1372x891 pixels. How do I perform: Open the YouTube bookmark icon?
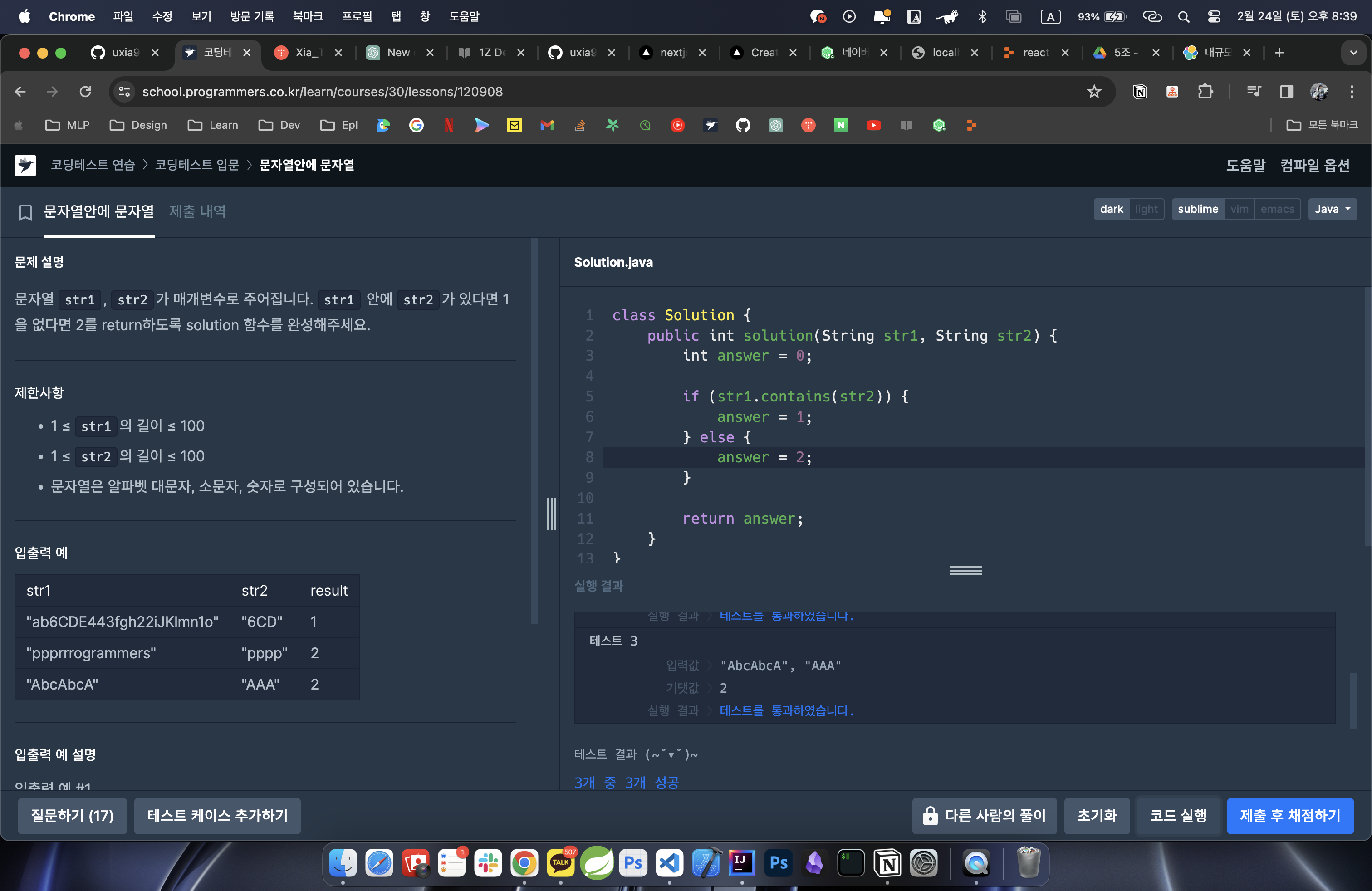coord(873,125)
